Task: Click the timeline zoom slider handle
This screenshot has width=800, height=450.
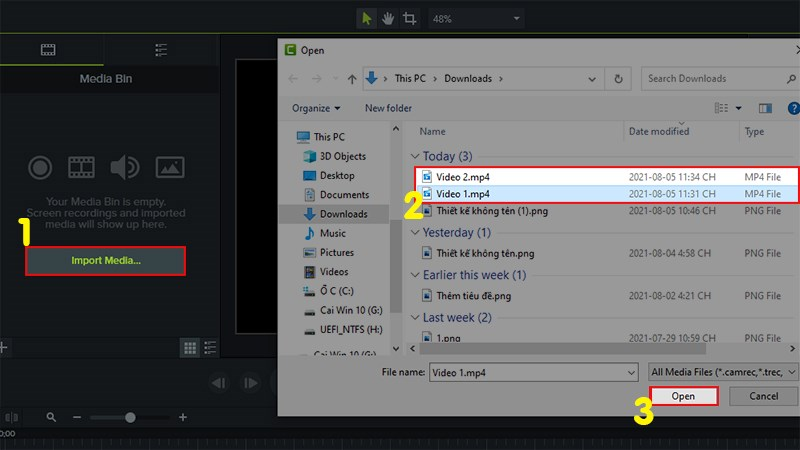Action: pyautogui.click(x=129, y=417)
